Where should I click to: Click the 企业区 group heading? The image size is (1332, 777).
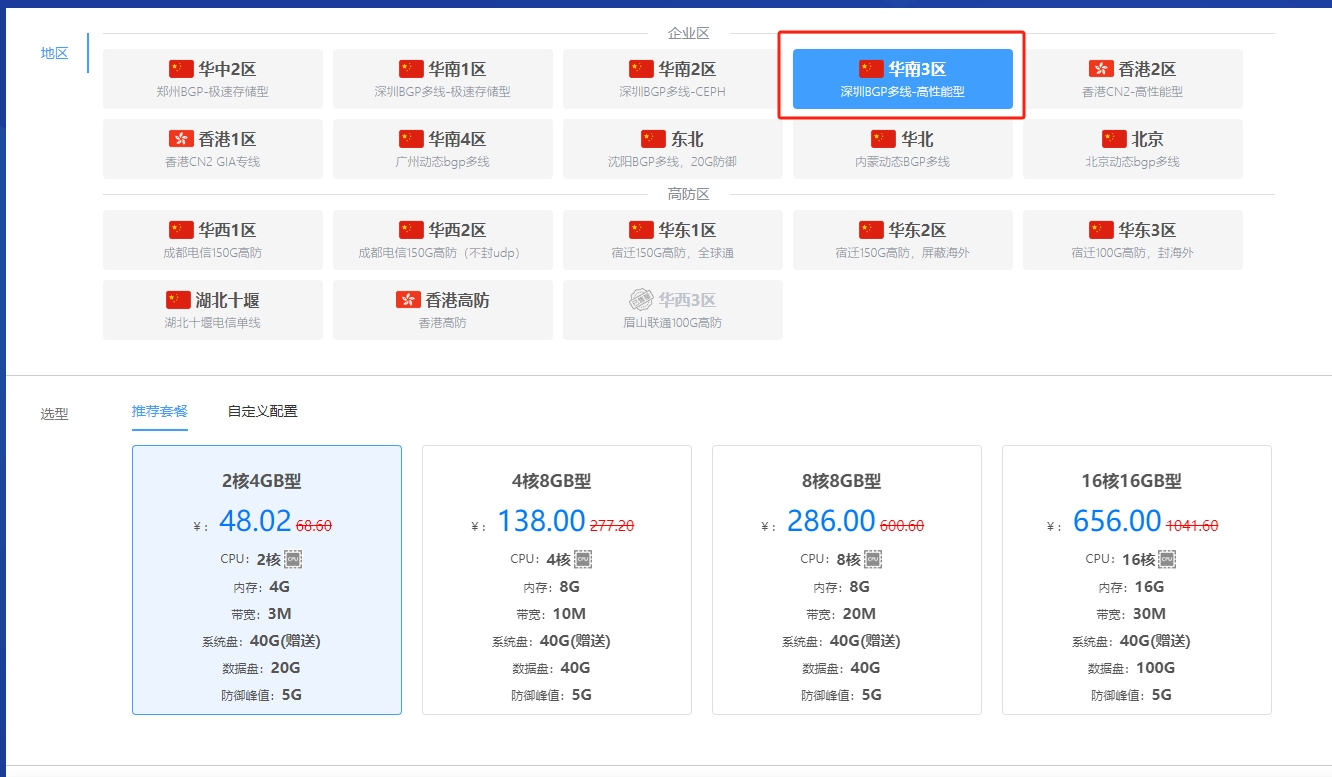[688, 33]
